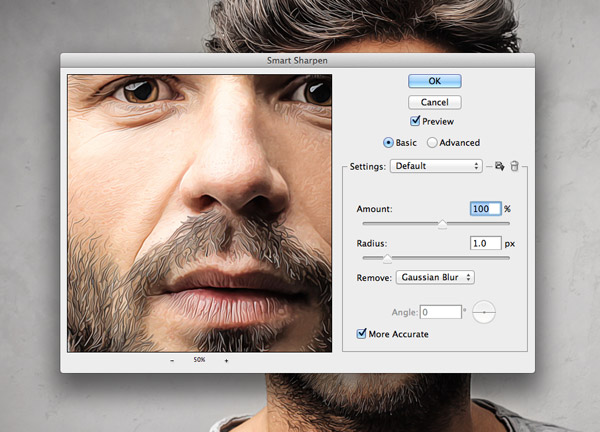
Task: Save current settings with disk icon
Action: click(499, 166)
